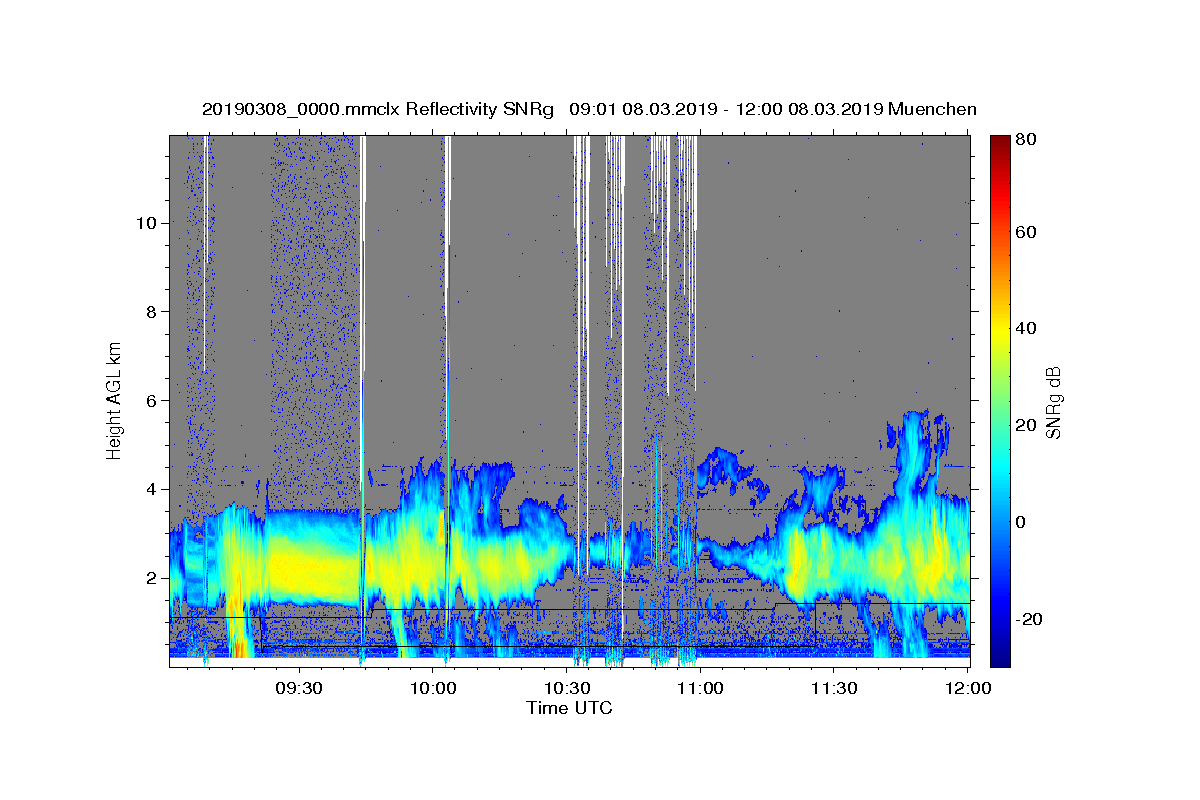Click the colorbar value -20
The width and height of the screenshot is (1200, 800).
[1029, 619]
